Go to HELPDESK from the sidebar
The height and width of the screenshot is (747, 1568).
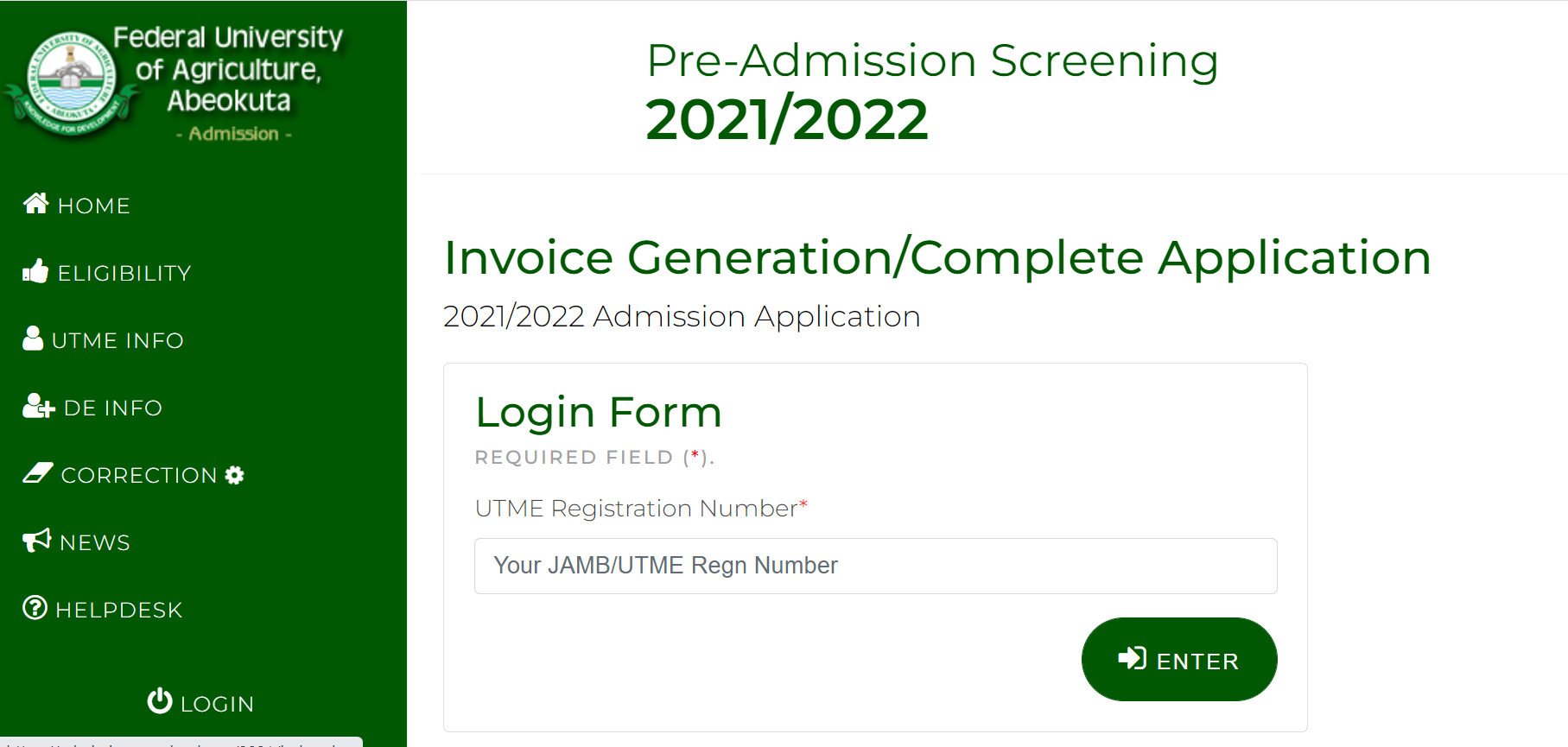click(x=118, y=609)
